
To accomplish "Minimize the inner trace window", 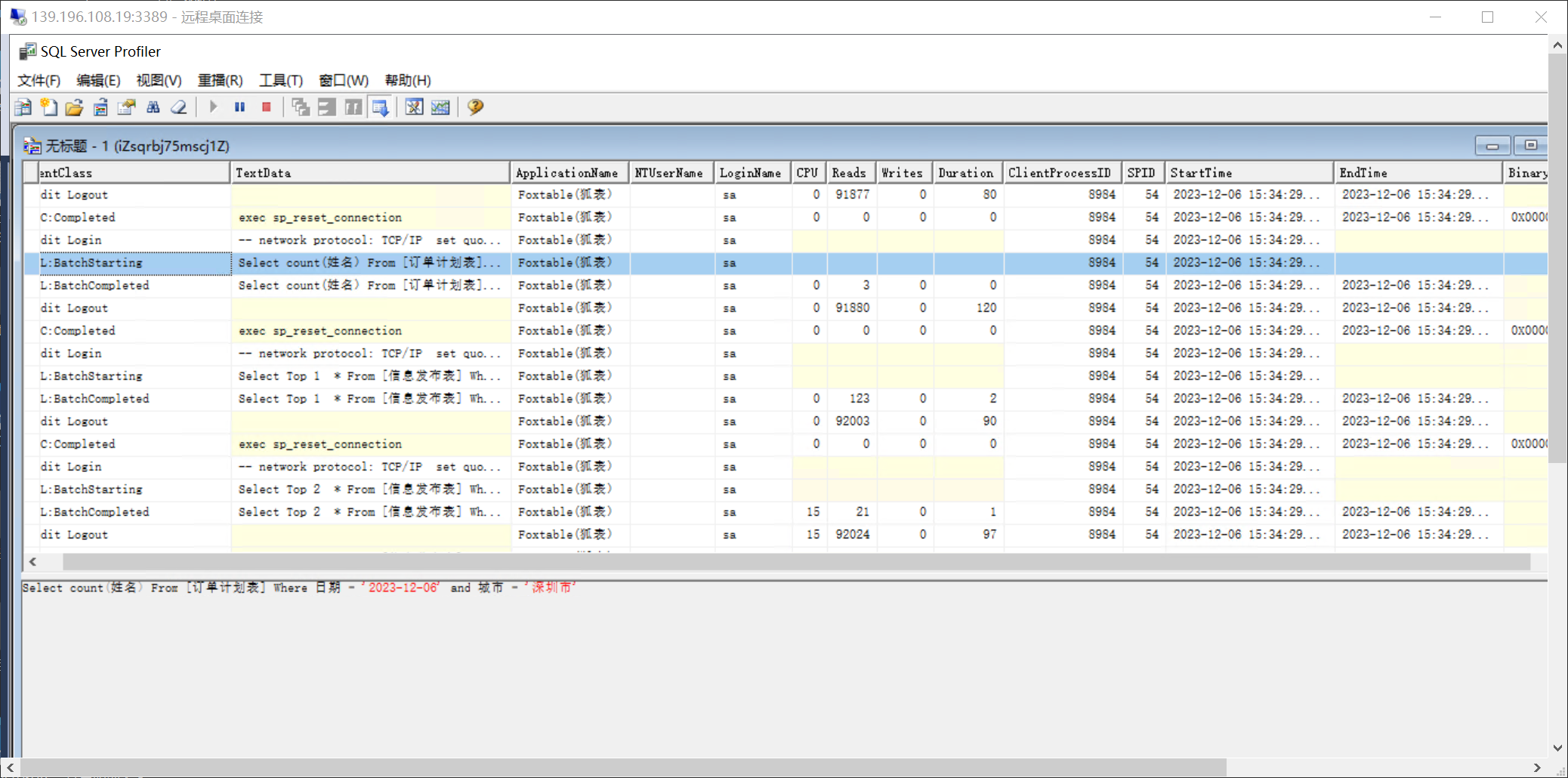I will pos(1492,146).
